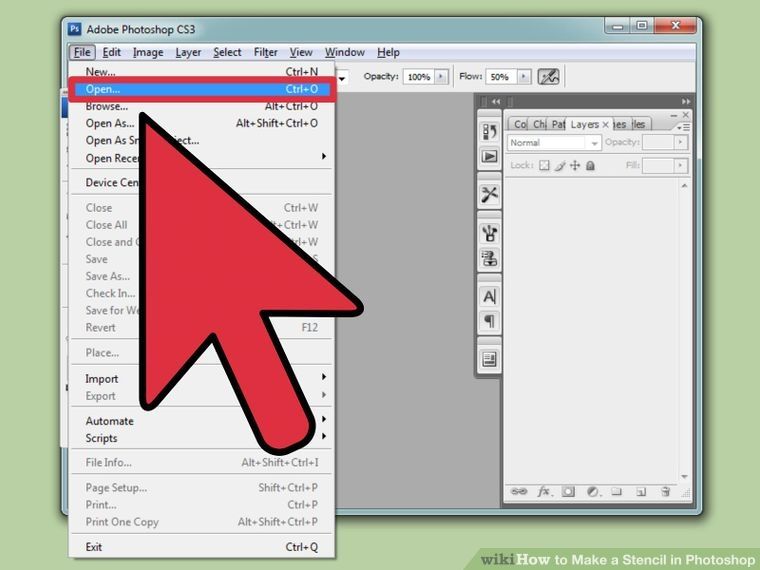Open the Paragraph panel icon
The image size is (760, 570).
click(x=489, y=321)
